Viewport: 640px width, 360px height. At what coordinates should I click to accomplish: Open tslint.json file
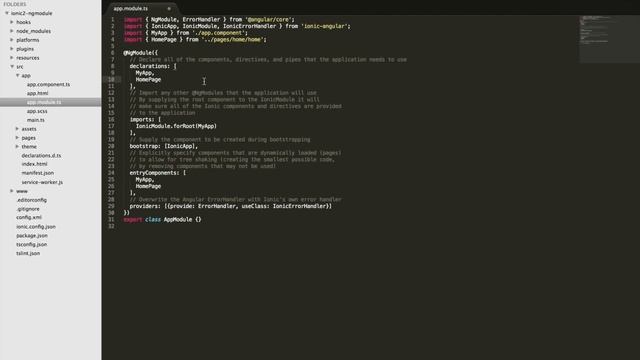[28, 253]
